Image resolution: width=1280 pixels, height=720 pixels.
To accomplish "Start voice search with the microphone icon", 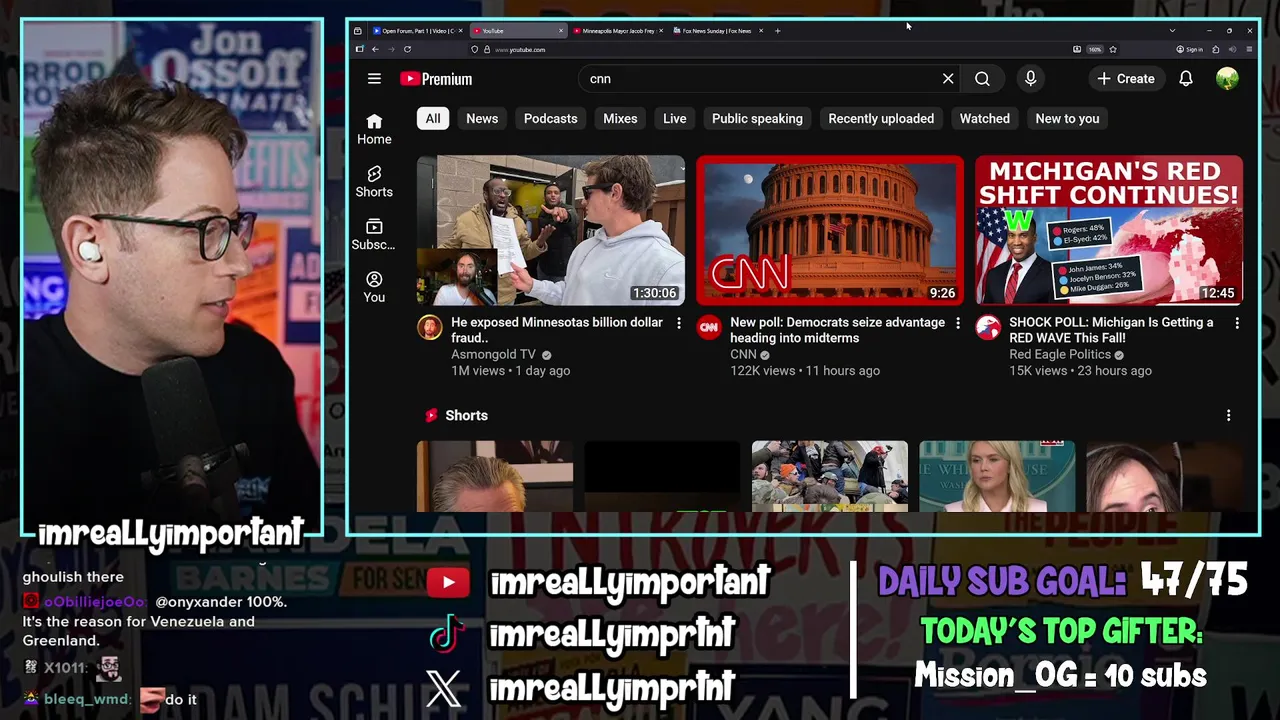I will [x=1030, y=79].
